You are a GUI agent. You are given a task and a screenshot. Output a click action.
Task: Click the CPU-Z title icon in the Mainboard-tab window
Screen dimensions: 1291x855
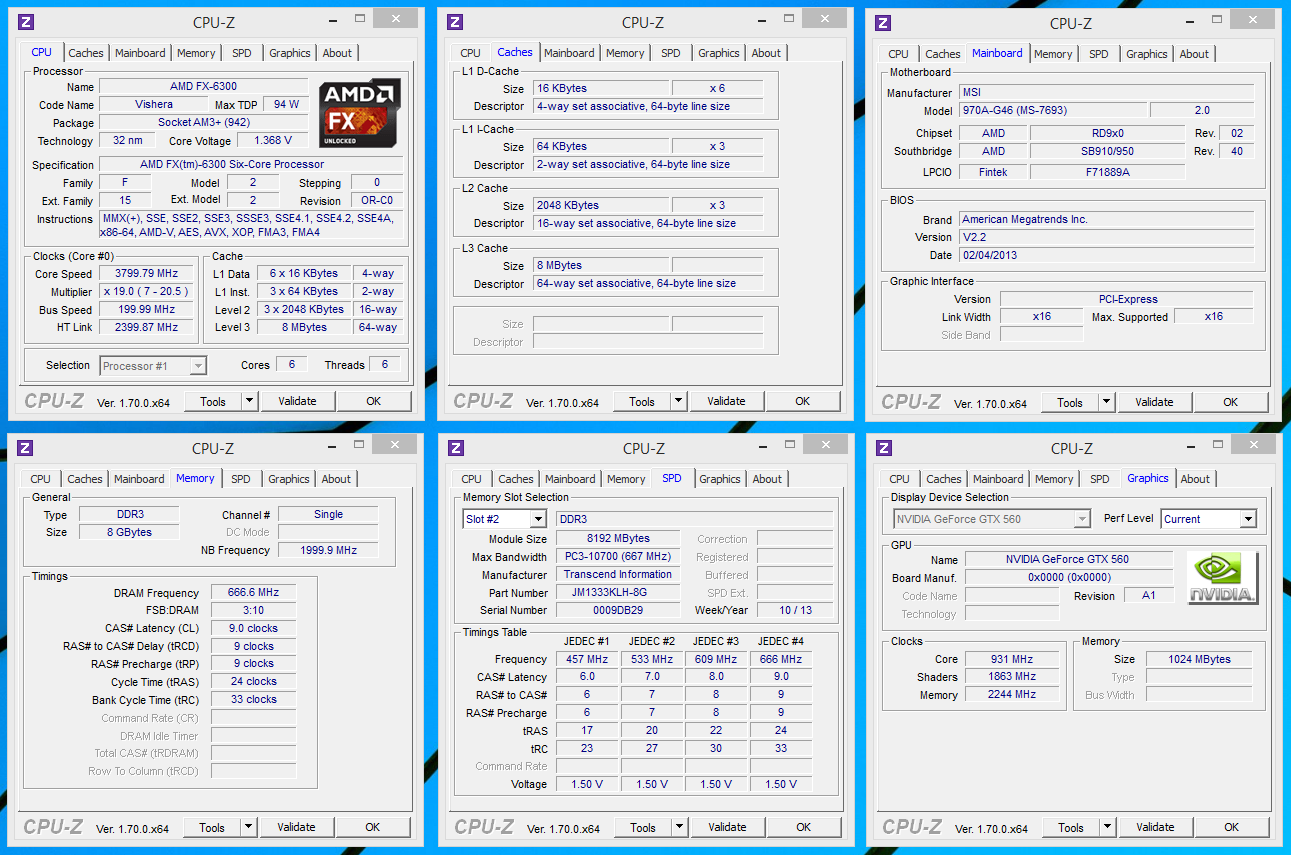[x=883, y=23]
